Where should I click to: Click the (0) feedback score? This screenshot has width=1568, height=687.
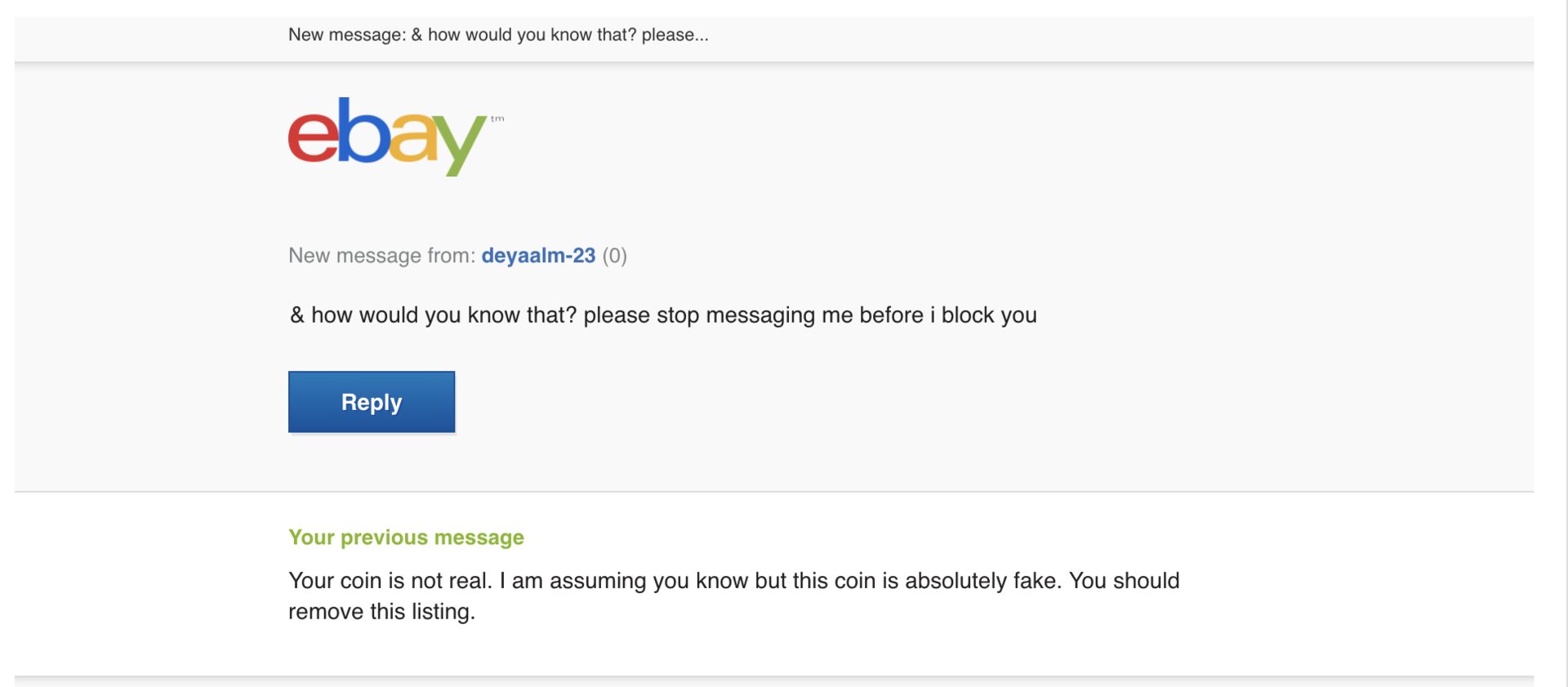pyautogui.click(x=614, y=256)
